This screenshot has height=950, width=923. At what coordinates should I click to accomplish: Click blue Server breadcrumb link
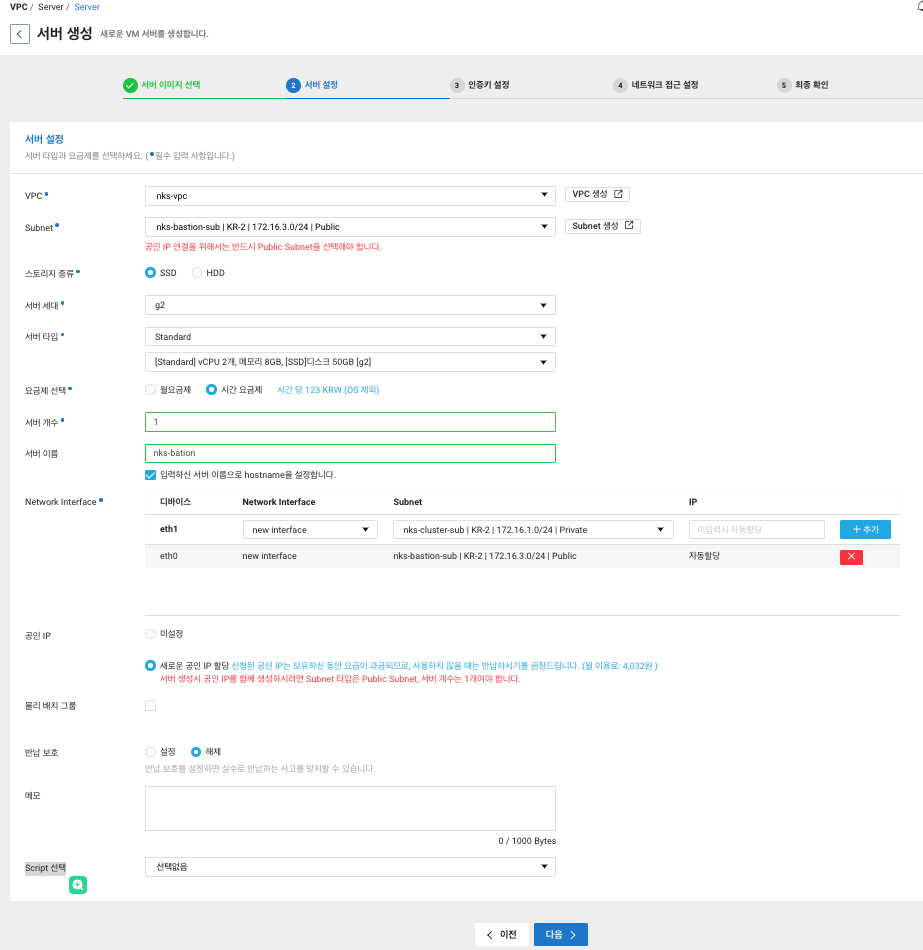(87, 7)
